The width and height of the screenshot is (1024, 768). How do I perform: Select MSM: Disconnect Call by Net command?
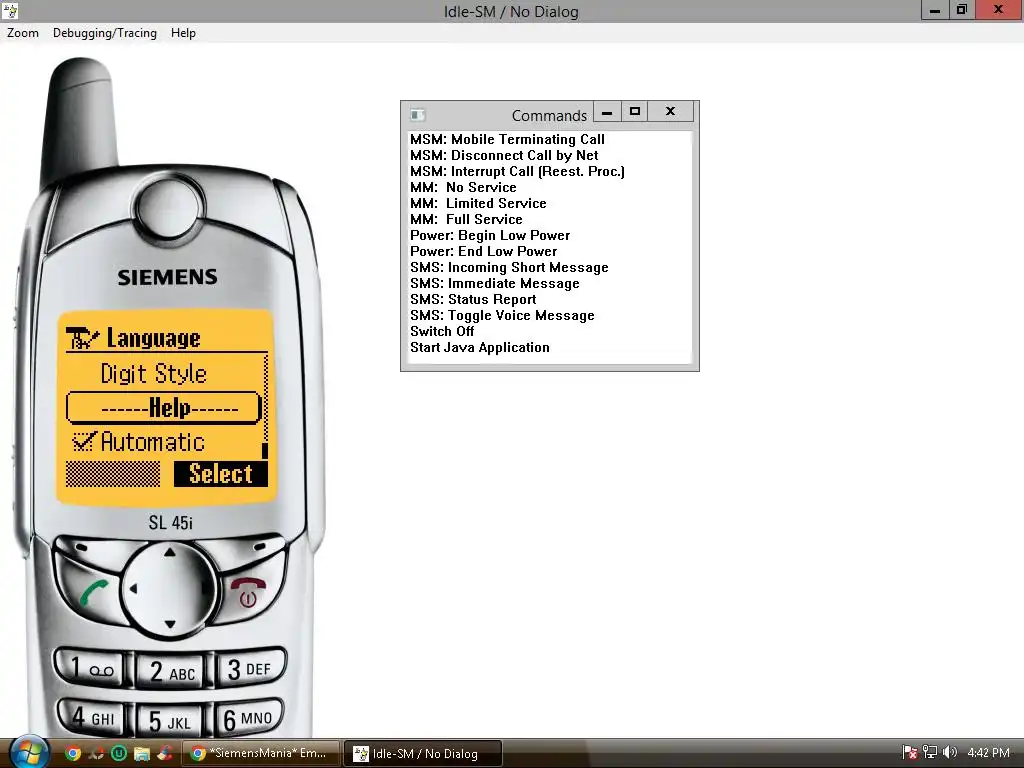[504, 155]
